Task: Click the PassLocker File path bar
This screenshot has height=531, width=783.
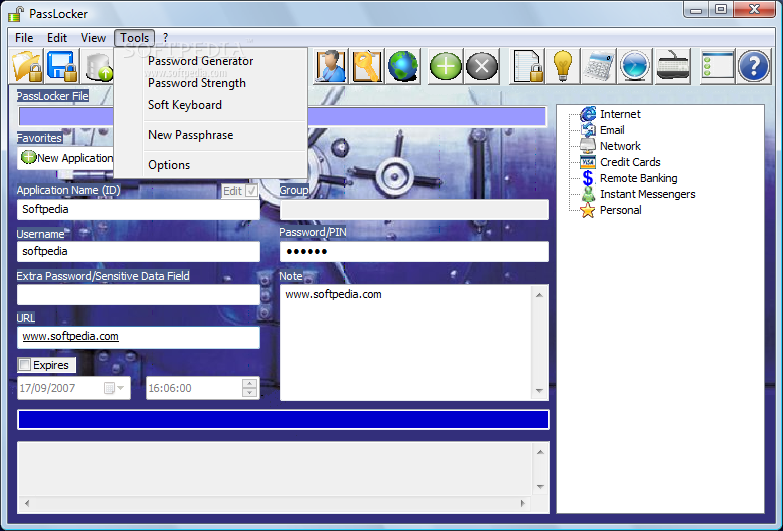Action: click(282, 116)
